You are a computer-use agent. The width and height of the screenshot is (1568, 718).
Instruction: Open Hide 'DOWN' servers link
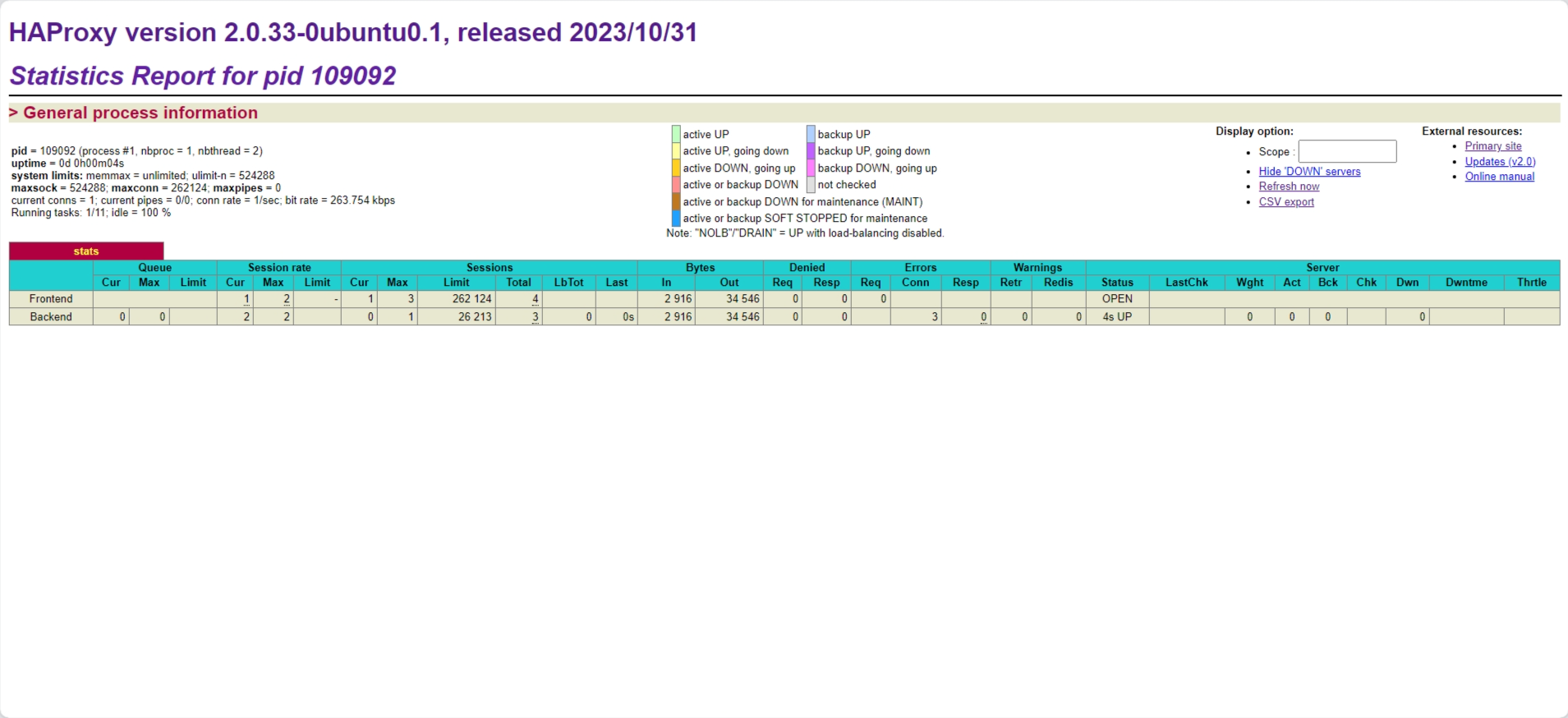click(1309, 172)
